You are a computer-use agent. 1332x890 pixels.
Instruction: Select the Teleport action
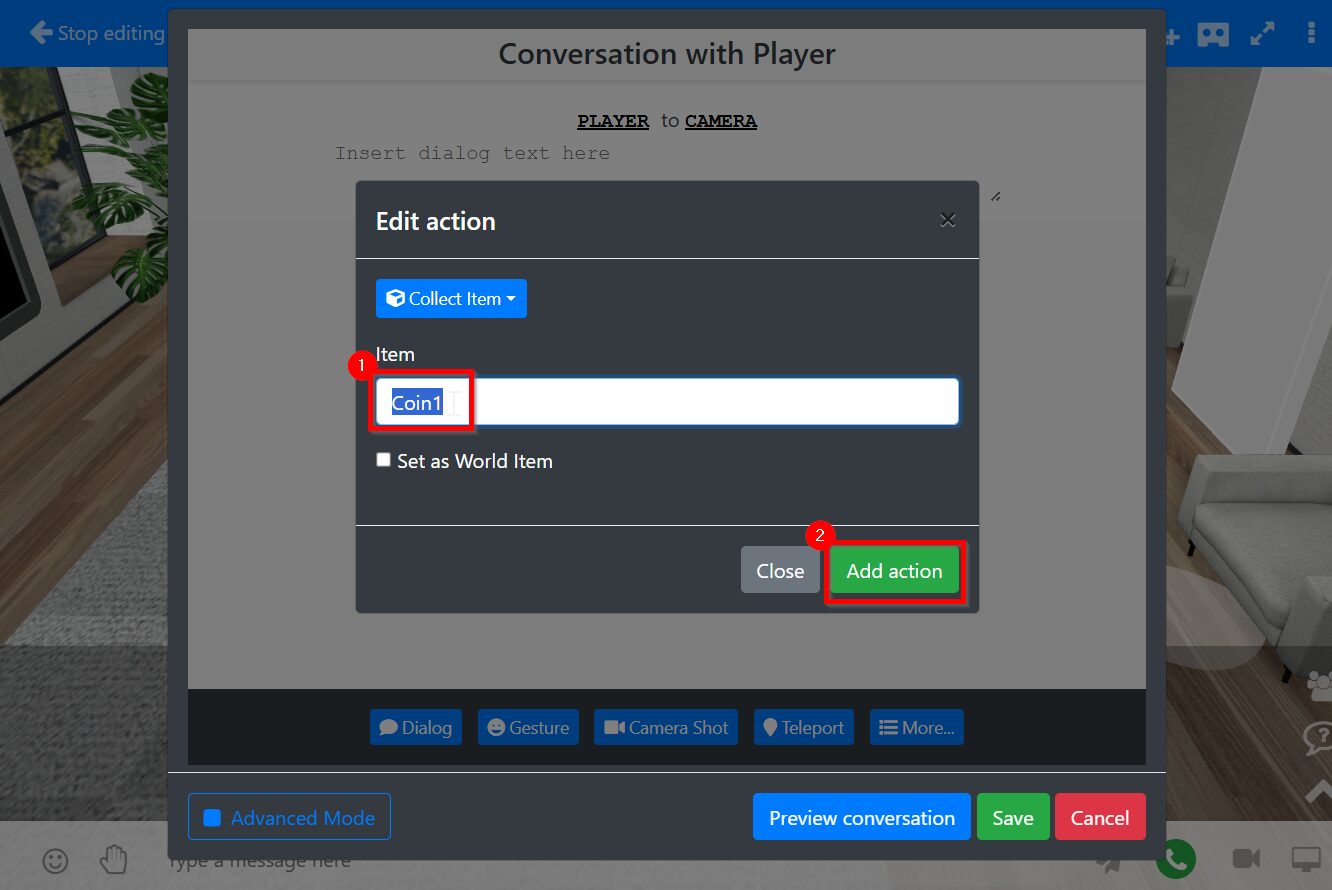pos(803,728)
